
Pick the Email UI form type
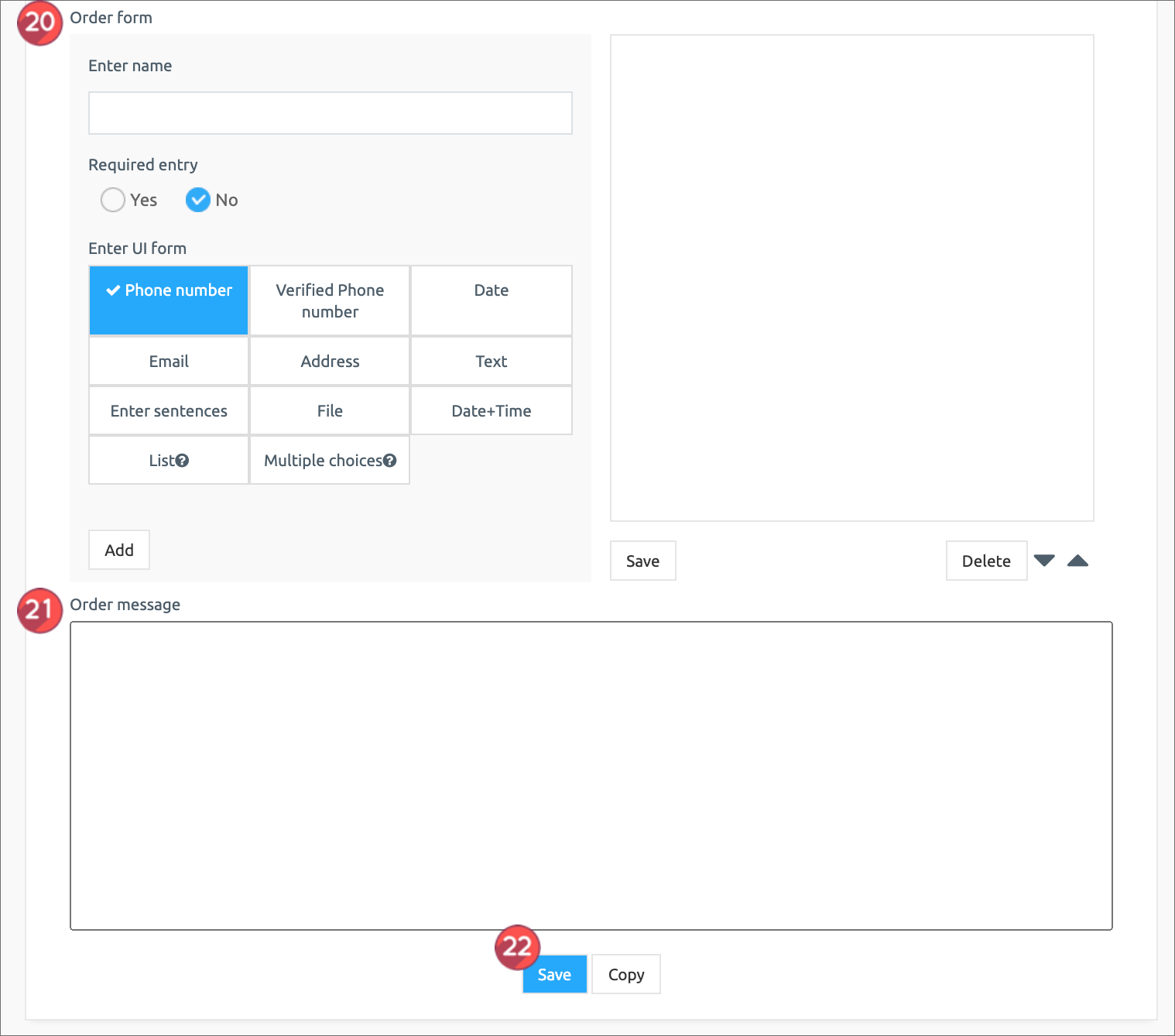pyautogui.click(x=169, y=362)
